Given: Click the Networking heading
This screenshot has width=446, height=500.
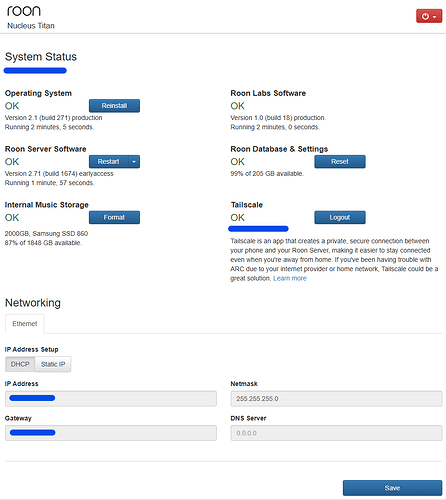Looking at the screenshot, I should (x=33, y=303).
